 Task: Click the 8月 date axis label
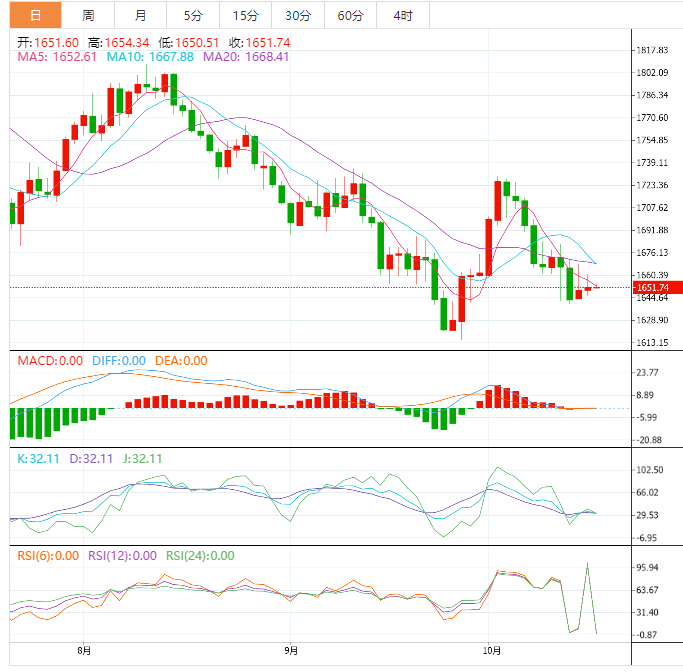click(84, 651)
